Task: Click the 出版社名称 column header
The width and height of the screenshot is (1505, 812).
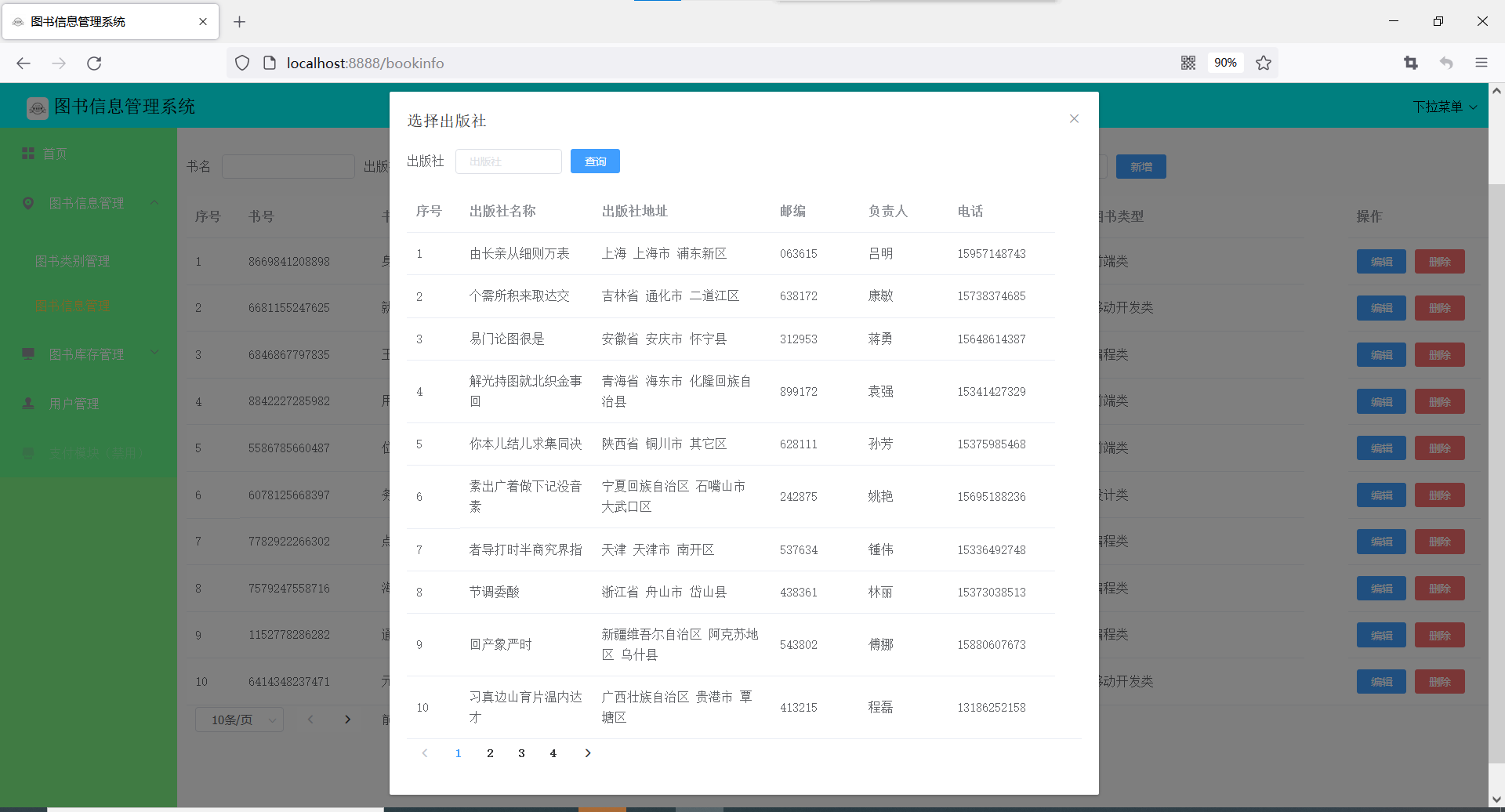Action: point(502,211)
